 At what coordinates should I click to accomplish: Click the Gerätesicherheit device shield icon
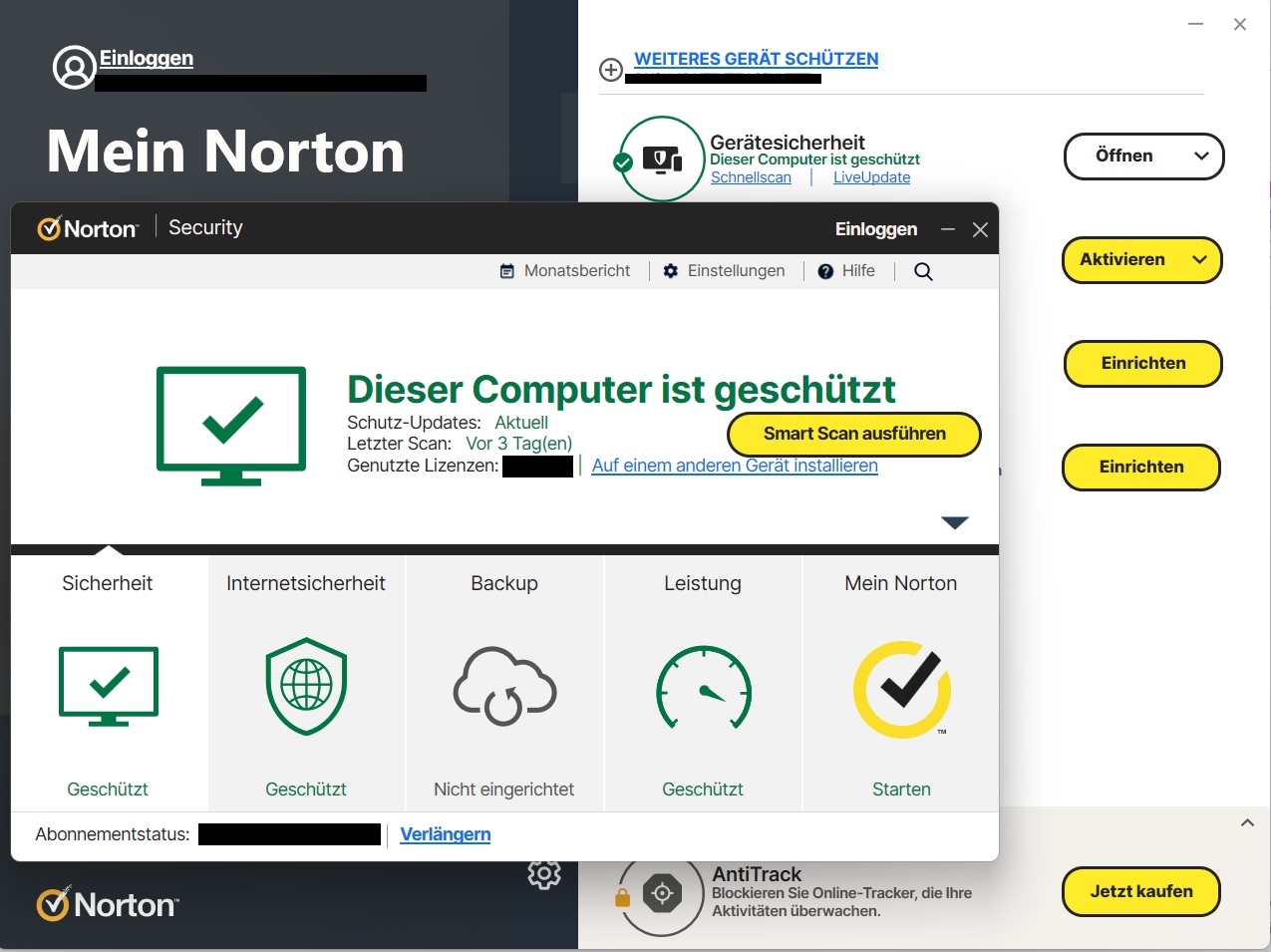(x=663, y=159)
